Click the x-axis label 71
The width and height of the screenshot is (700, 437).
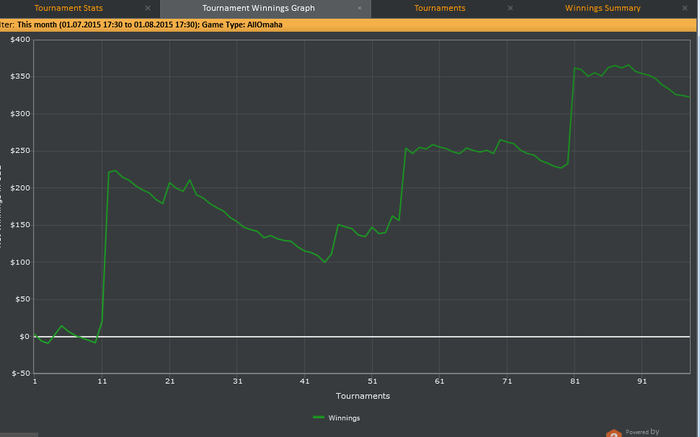[x=507, y=381]
